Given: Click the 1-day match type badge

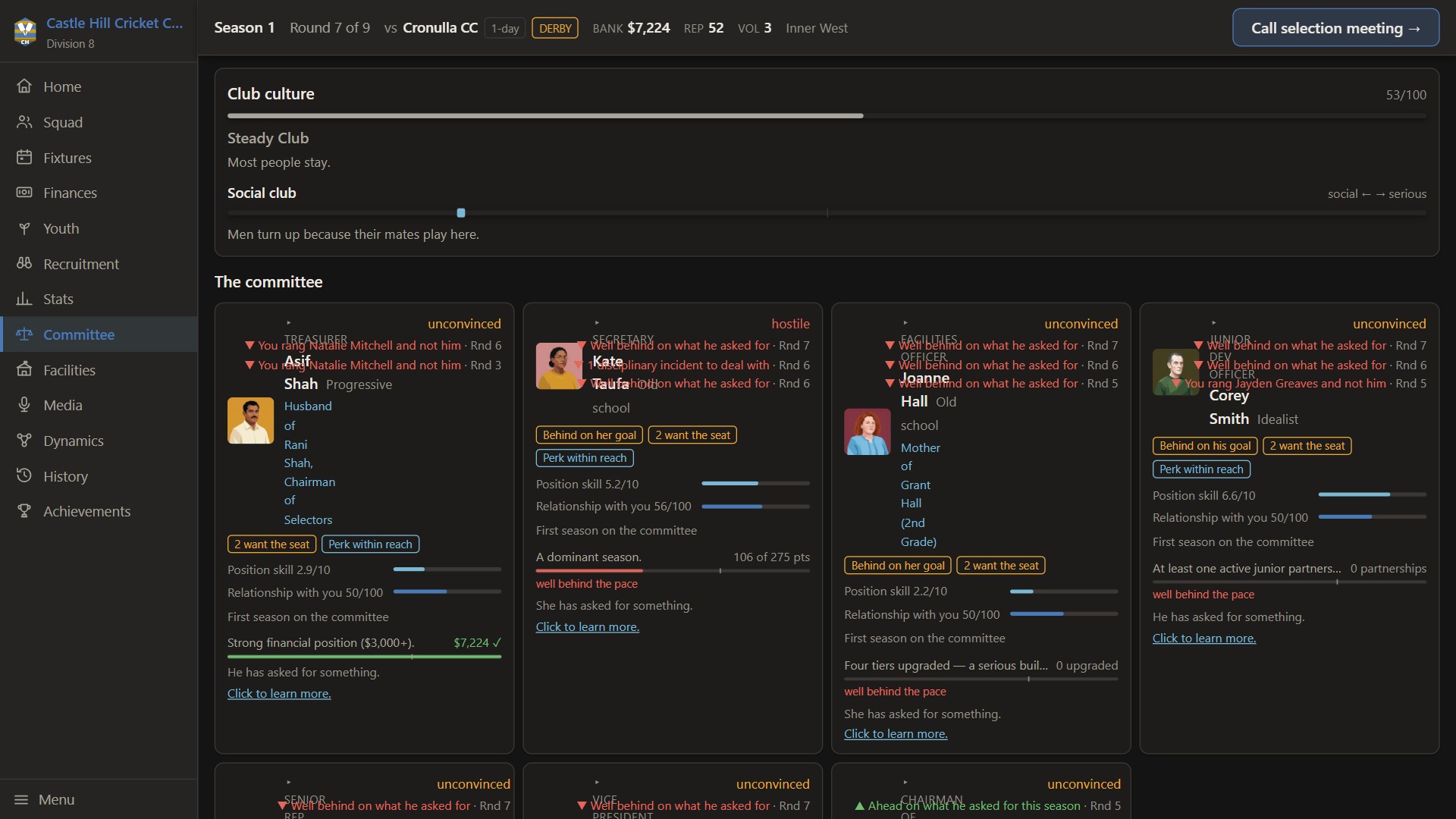Looking at the screenshot, I should pyautogui.click(x=505, y=28).
